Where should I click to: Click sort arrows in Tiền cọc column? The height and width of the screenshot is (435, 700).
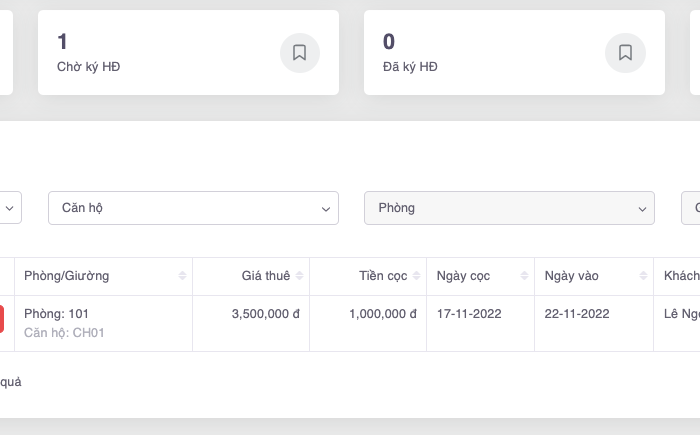pyautogui.click(x=416, y=276)
